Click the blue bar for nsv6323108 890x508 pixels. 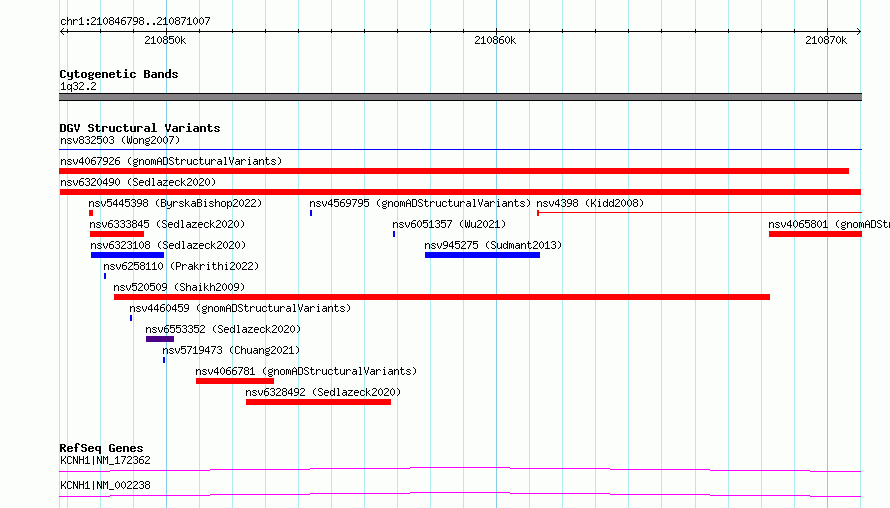127,255
